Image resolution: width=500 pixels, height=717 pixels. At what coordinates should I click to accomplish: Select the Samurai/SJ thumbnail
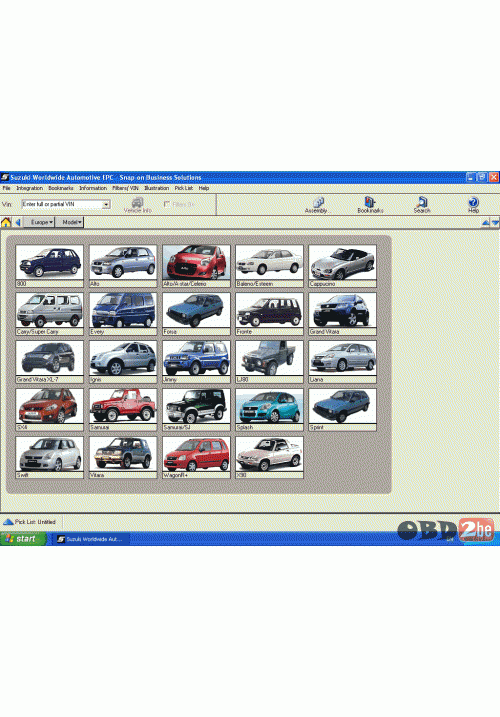coord(196,410)
